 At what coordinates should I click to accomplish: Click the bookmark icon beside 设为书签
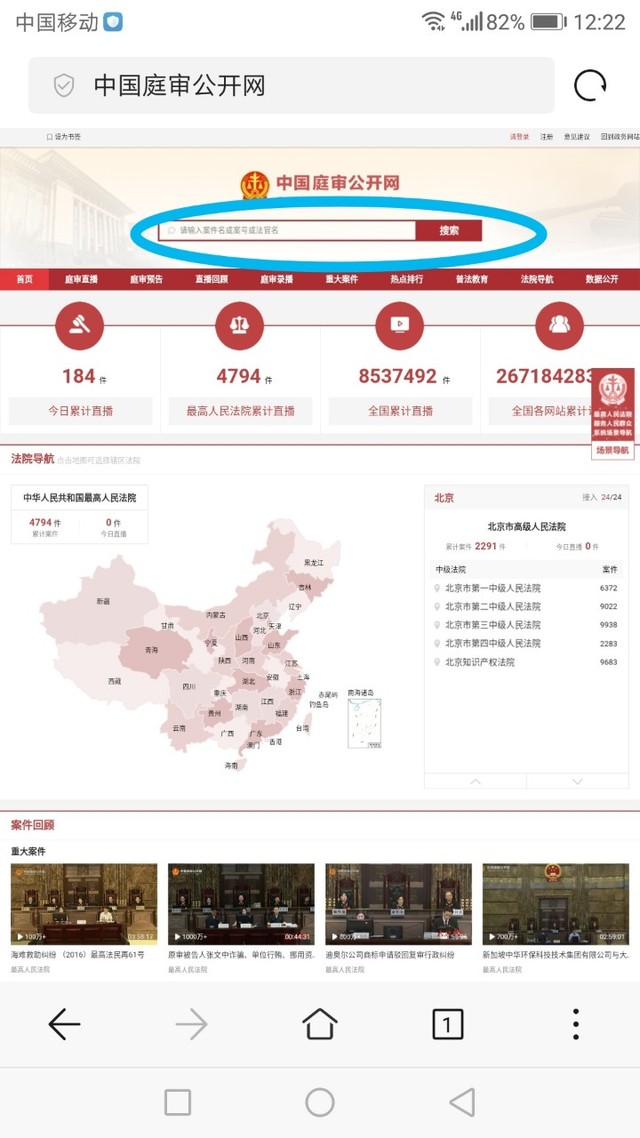(49, 136)
